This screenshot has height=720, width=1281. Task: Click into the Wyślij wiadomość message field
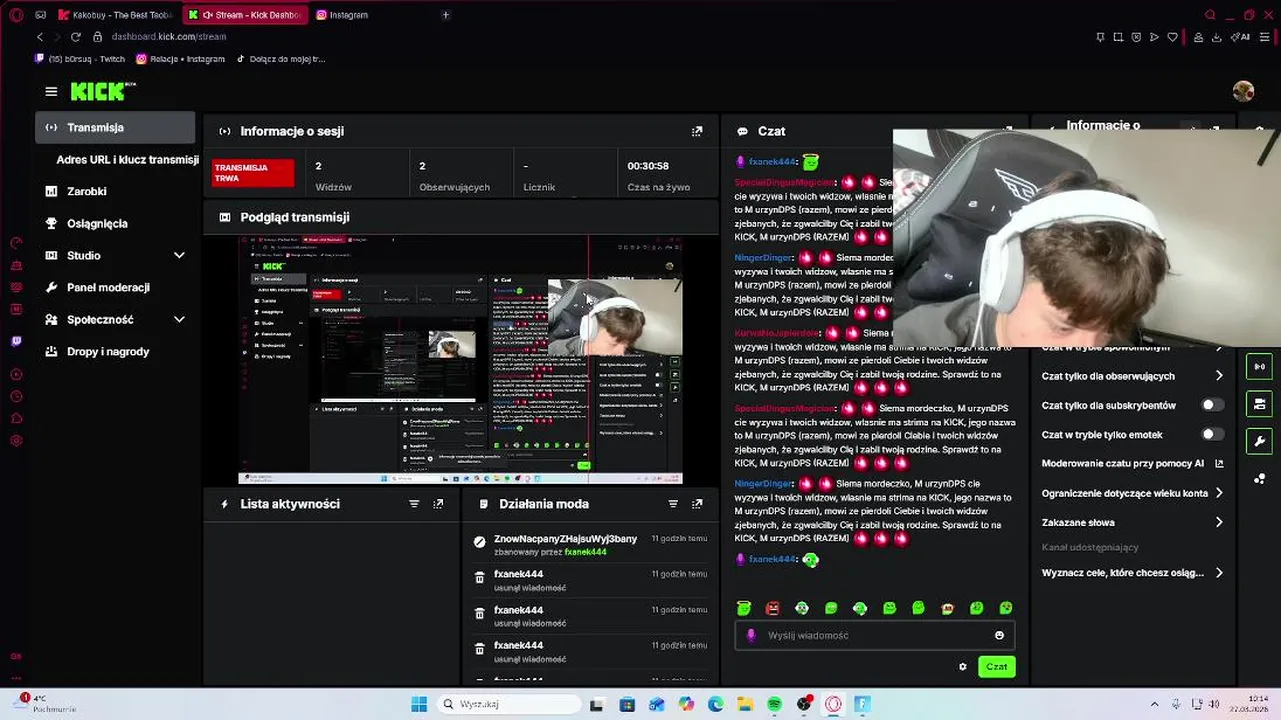(875, 635)
